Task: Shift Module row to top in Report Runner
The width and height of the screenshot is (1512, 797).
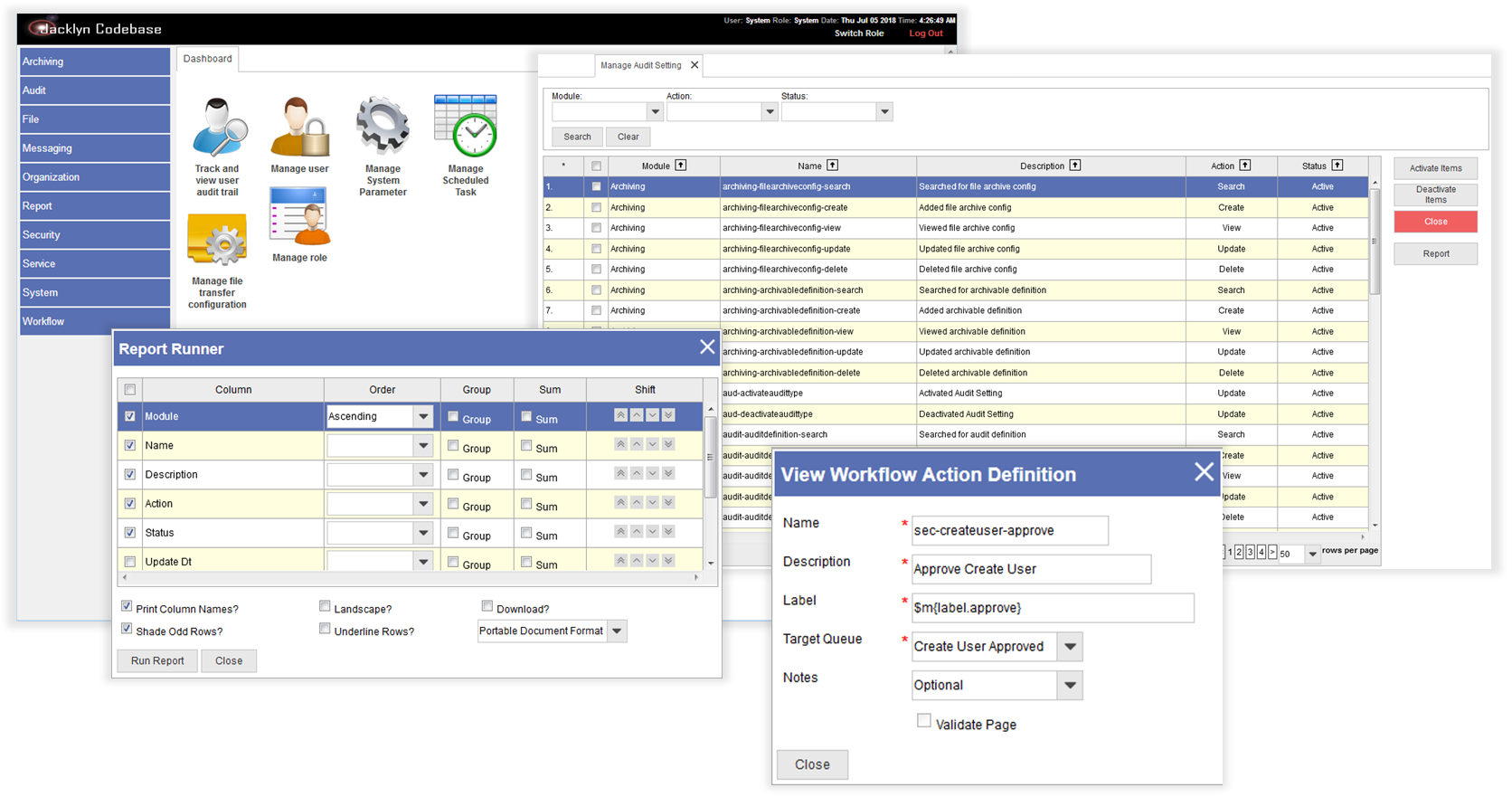Action: (620, 415)
